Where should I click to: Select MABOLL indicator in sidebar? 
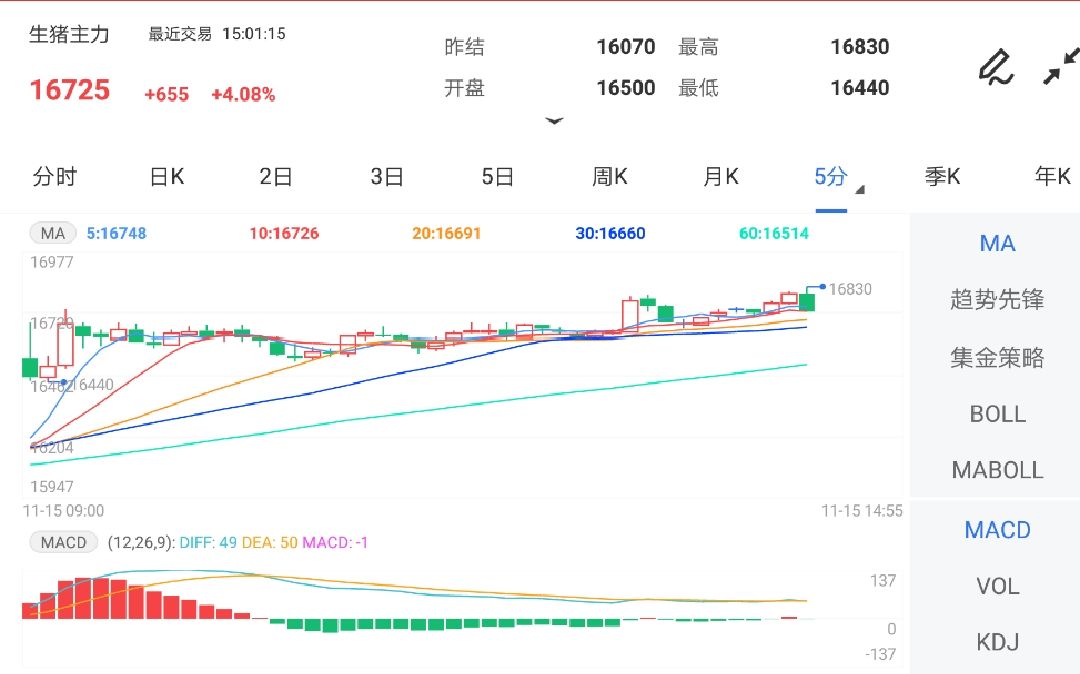pos(997,470)
